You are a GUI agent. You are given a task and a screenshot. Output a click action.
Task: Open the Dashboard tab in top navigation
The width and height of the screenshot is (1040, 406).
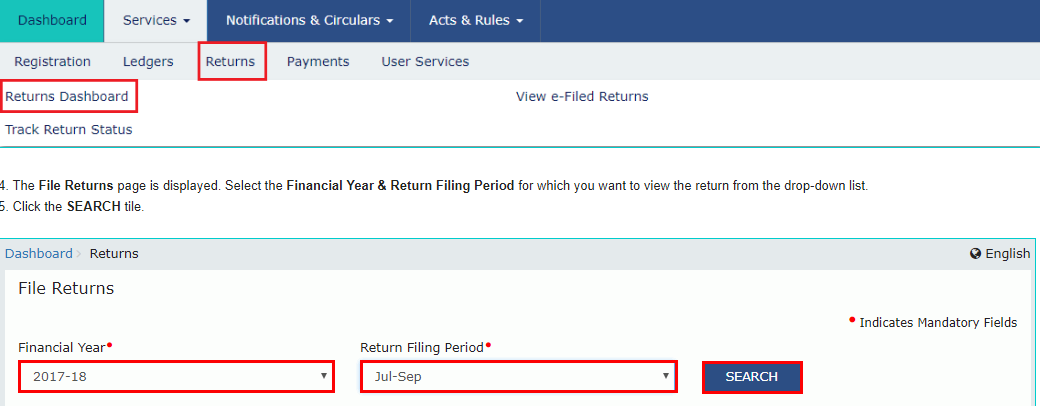(52, 20)
